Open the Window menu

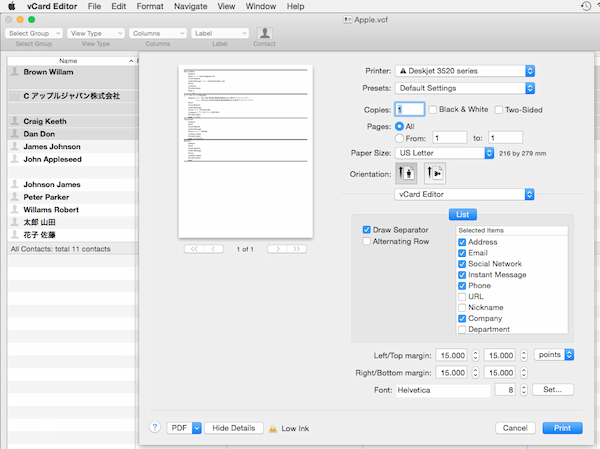pos(261,6)
